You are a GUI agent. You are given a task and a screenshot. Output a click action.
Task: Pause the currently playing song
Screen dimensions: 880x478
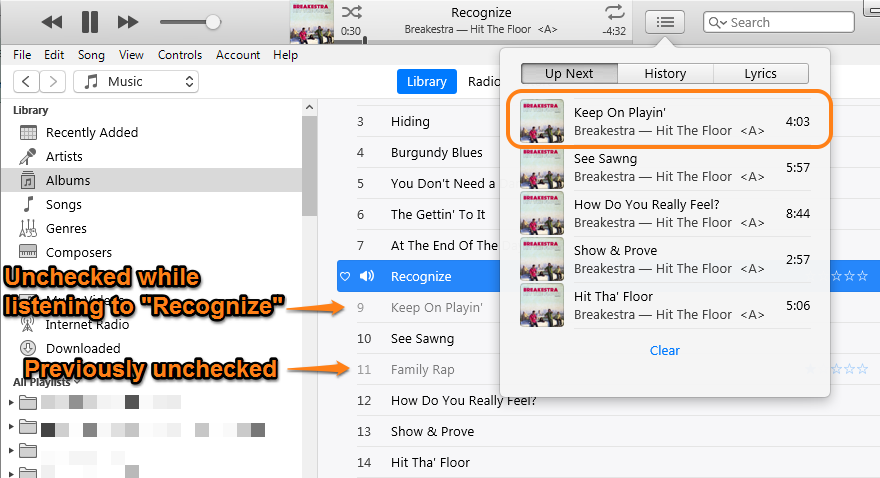90,22
